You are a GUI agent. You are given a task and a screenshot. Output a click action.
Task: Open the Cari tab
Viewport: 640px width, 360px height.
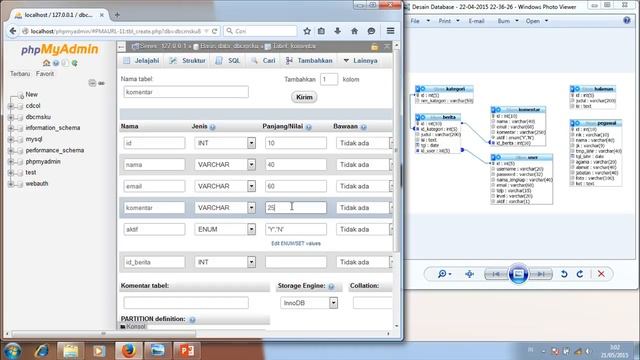click(263, 60)
